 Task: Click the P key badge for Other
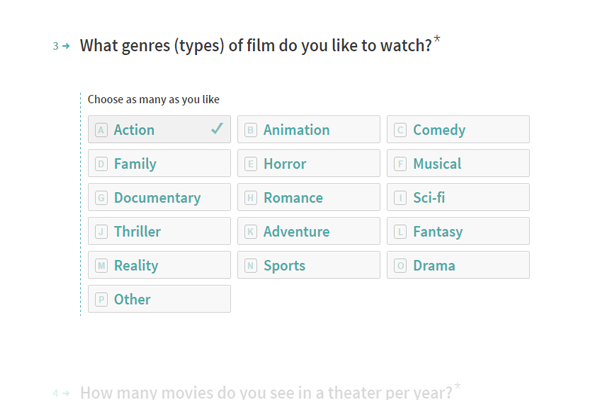101,299
